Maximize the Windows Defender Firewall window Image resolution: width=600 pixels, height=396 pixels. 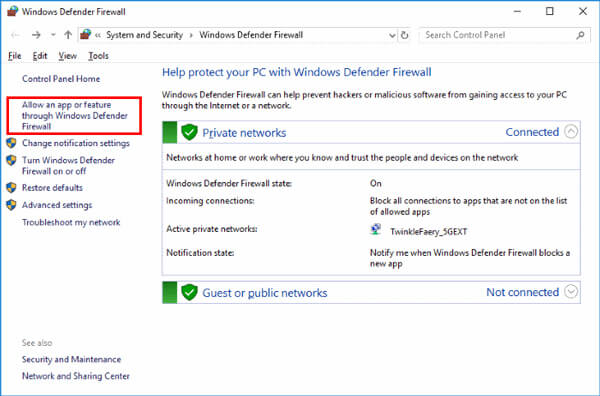pos(550,11)
